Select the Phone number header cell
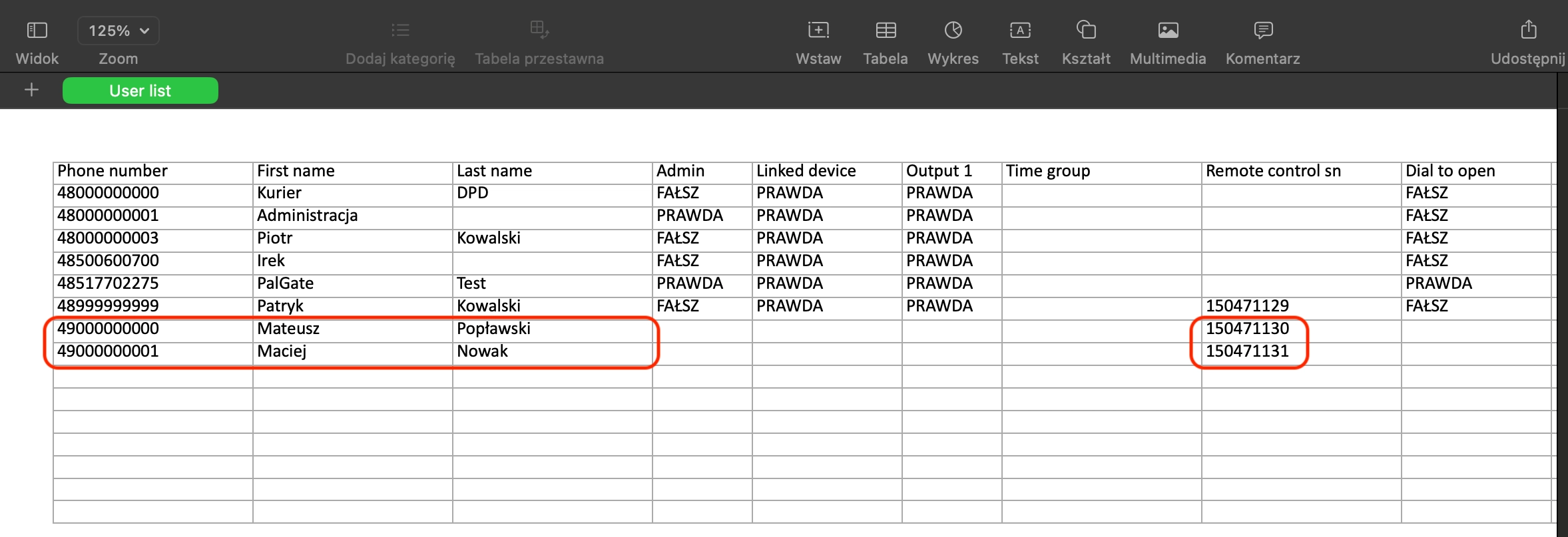Screen dimensions: 1568x537 (x=152, y=171)
